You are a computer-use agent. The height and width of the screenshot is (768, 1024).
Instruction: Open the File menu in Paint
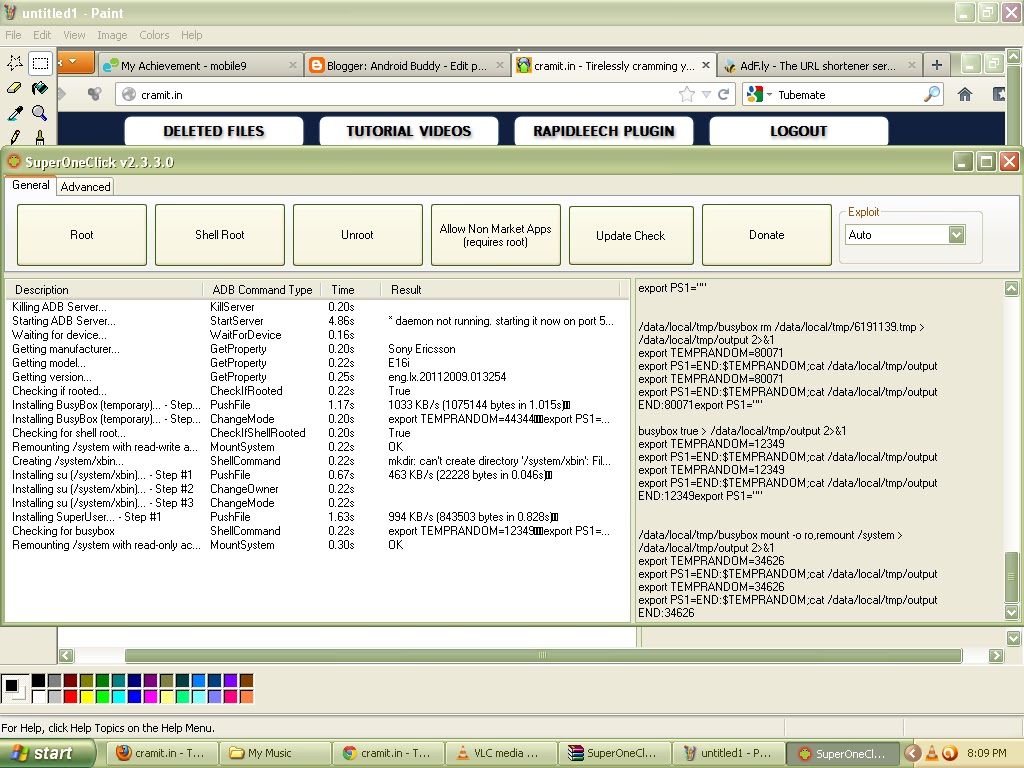coord(13,35)
